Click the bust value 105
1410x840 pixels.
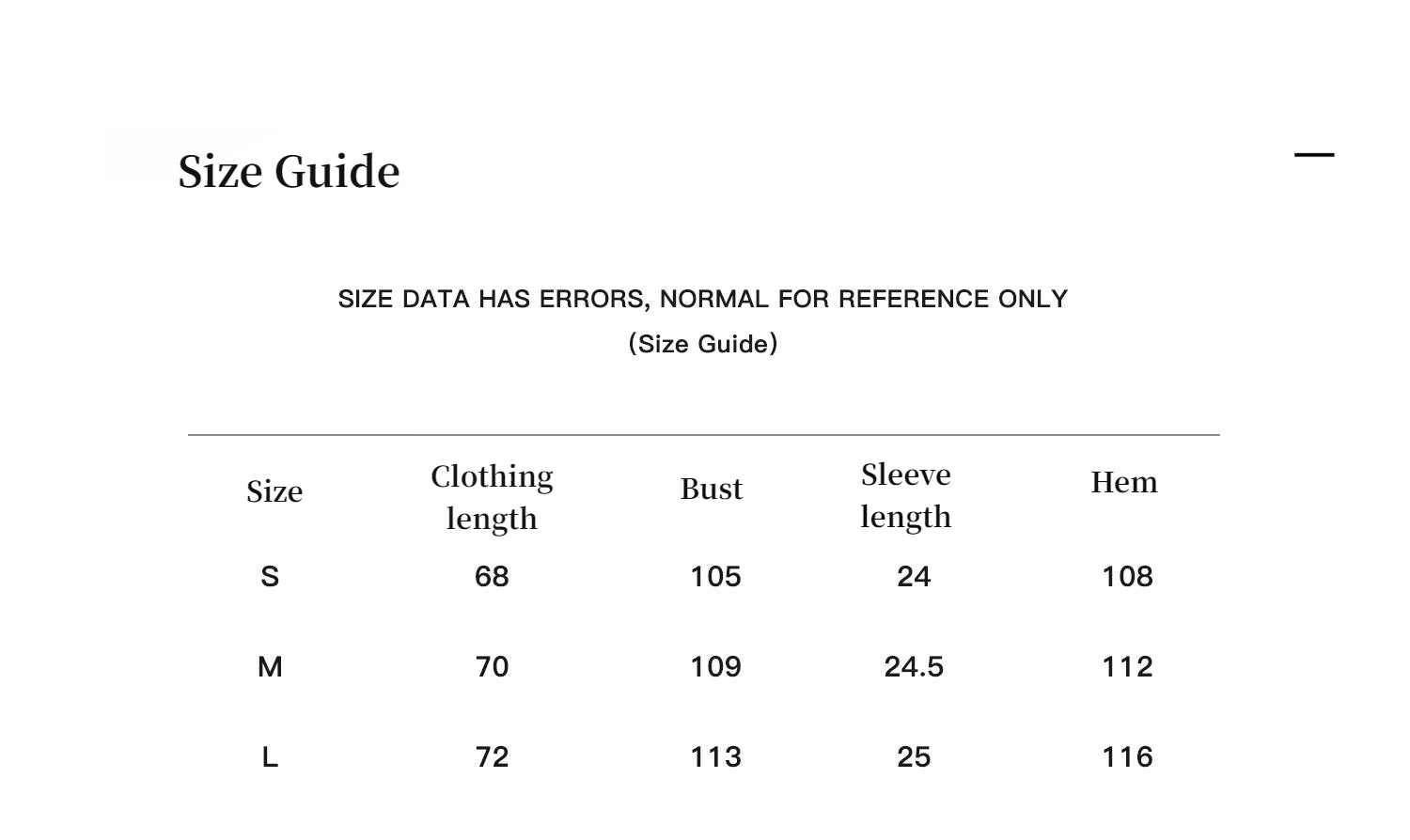(x=715, y=576)
